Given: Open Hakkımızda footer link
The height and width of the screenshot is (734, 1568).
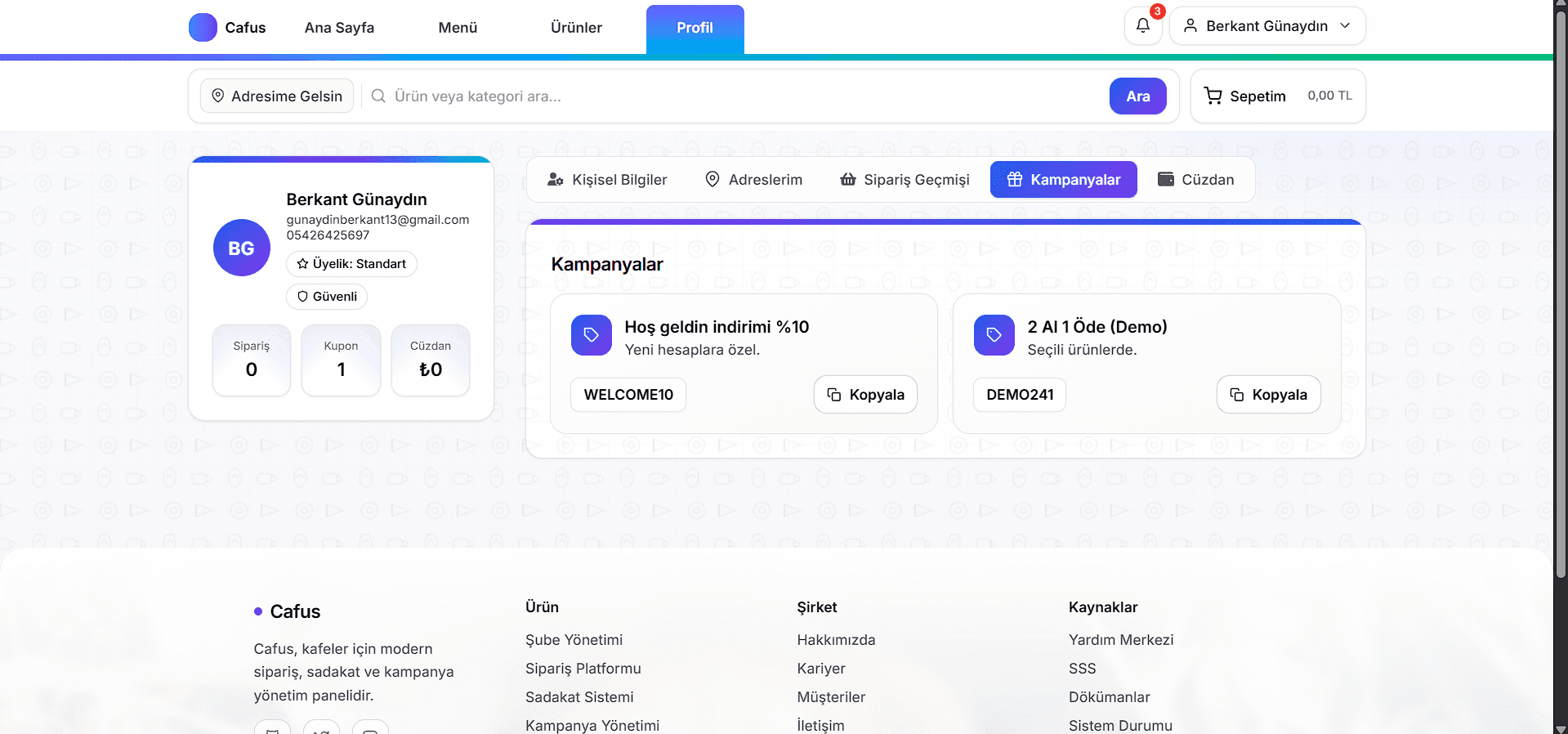Looking at the screenshot, I should 836,640.
